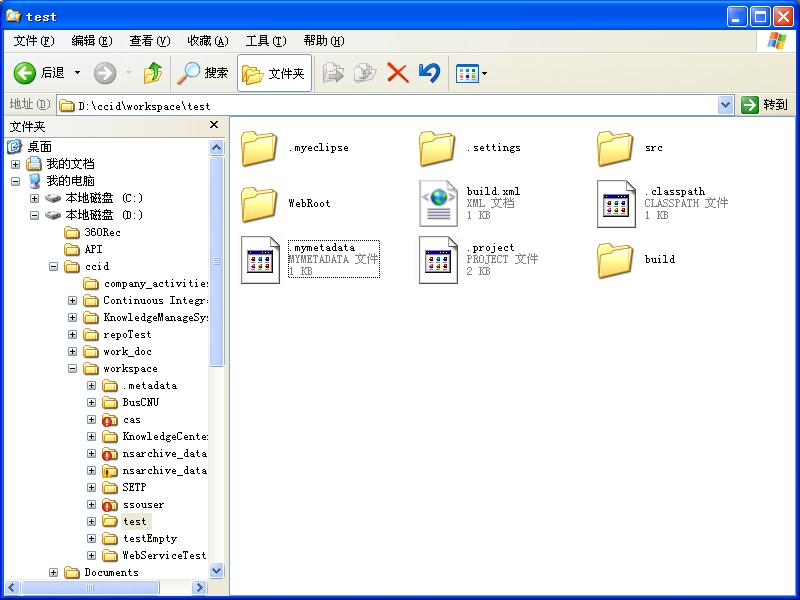Click the Continuous Integr folder icon
Image resolution: width=800 pixels, height=600 pixels.
click(91, 301)
